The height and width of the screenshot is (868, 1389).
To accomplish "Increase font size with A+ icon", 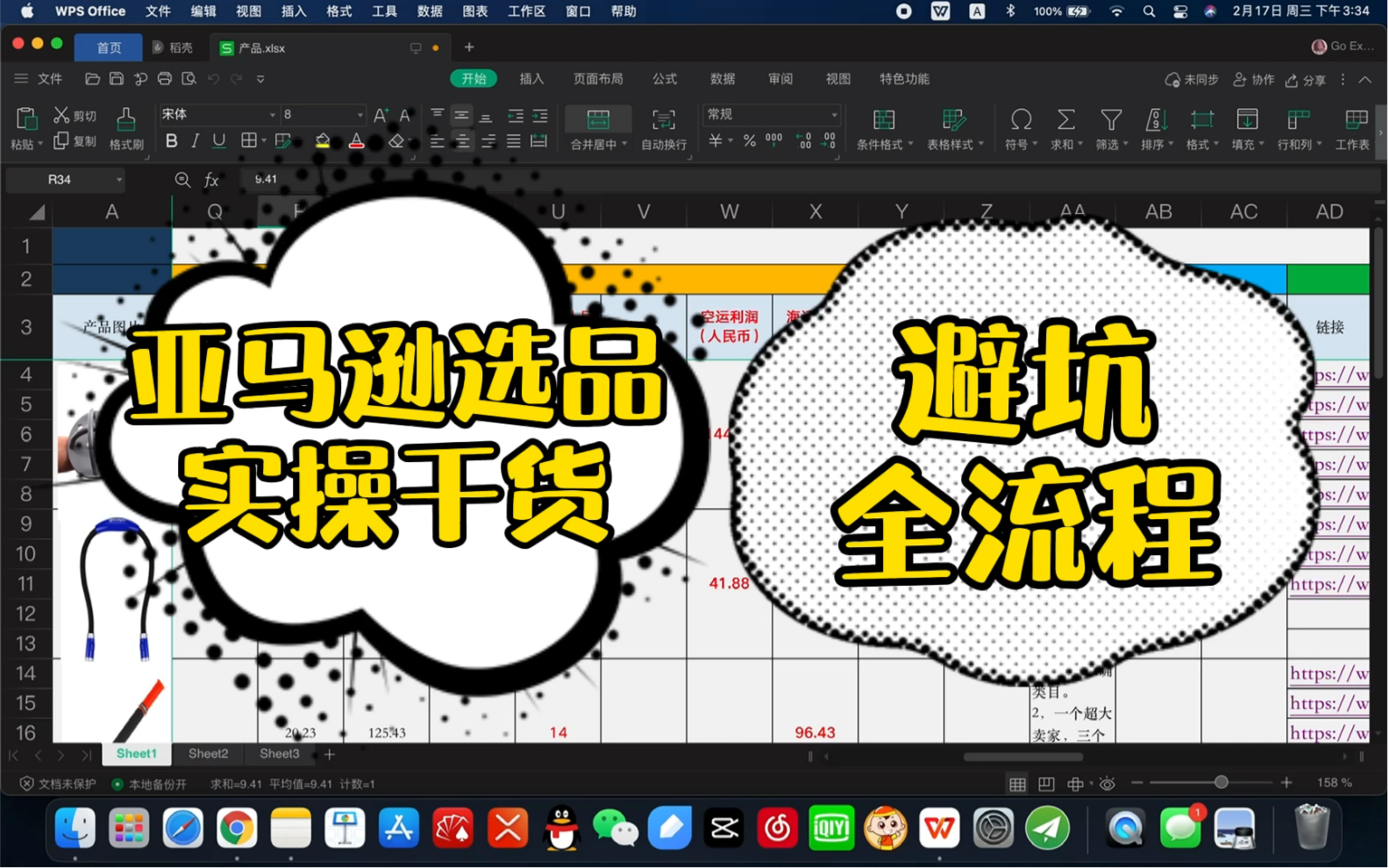I will pyautogui.click(x=381, y=115).
